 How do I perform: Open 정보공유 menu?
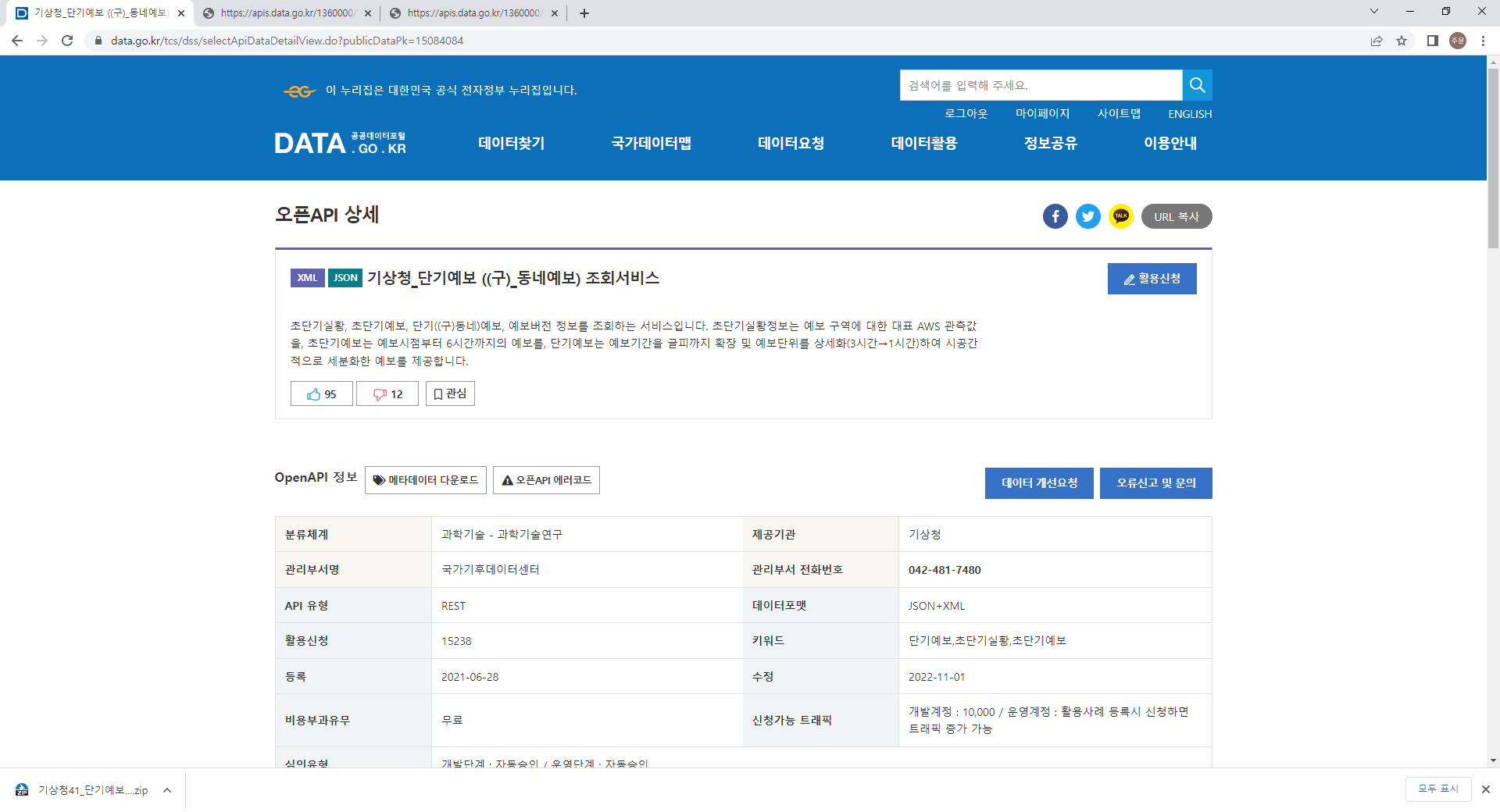click(1051, 143)
